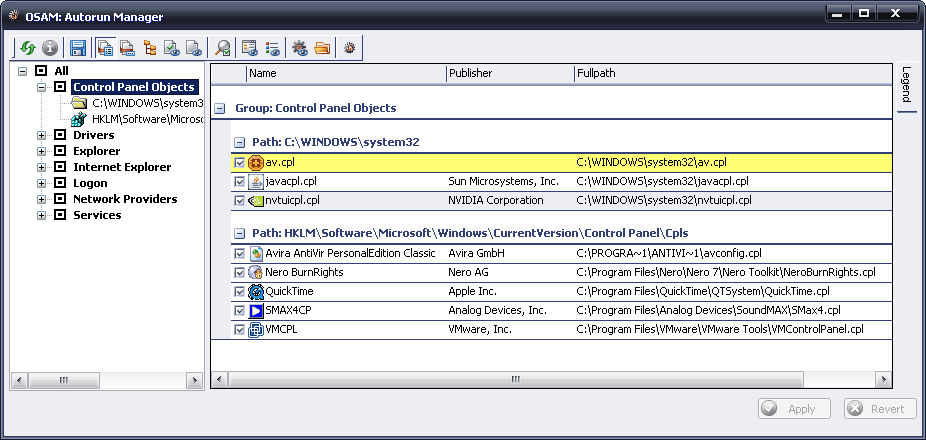The image size is (926, 440).
Task: Click tree panel scrollbar right arrow
Action: 194,380
